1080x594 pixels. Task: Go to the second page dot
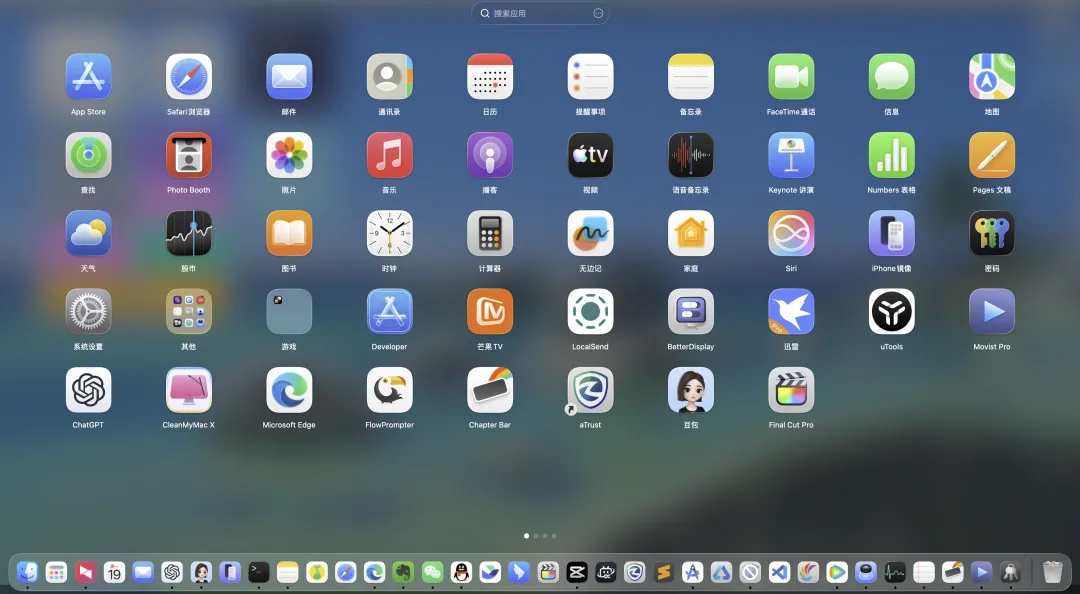coord(536,535)
